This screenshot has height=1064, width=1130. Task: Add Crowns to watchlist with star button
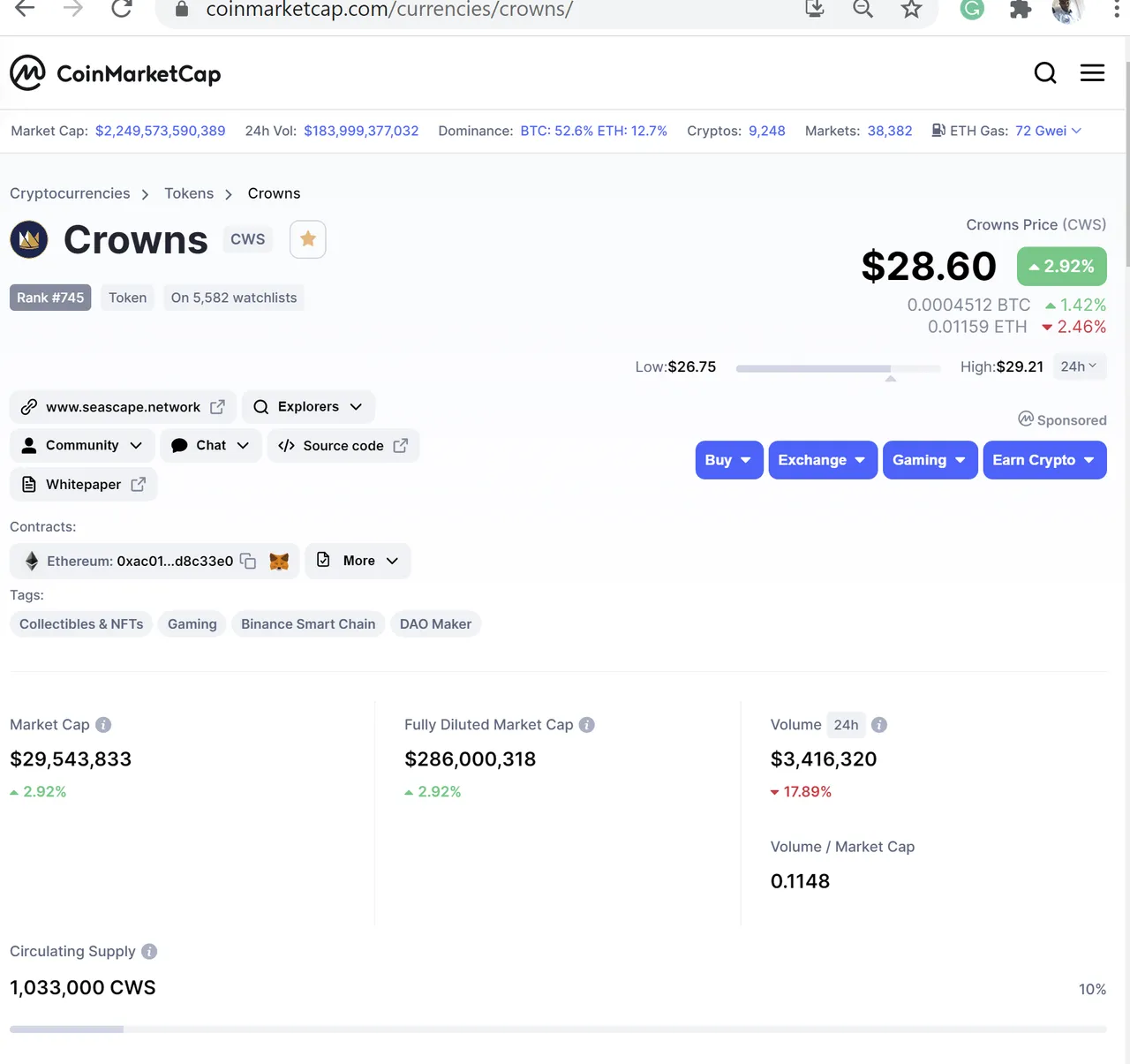pyautogui.click(x=308, y=239)
